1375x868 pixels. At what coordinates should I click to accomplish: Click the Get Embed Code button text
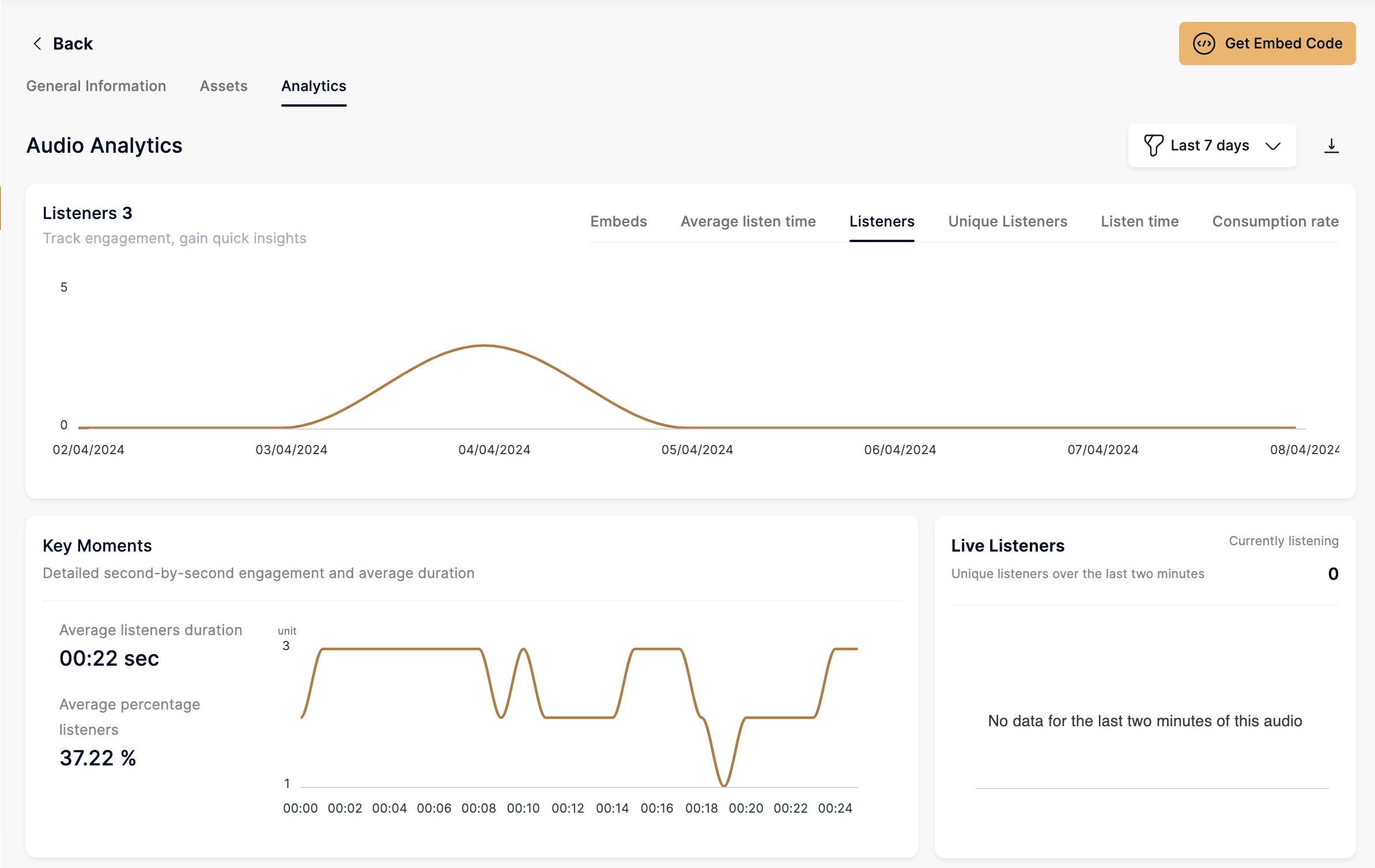(1283, 44)
